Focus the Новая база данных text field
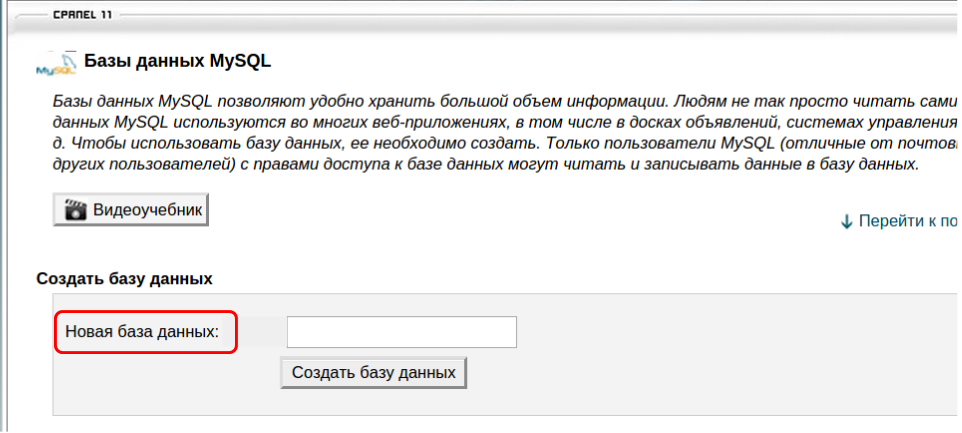This screenshot has height=433, width=962. (401, 332)
